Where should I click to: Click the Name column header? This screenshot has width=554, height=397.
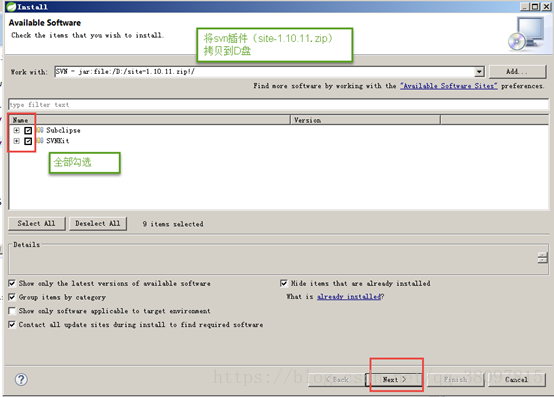pyautogui.click(x=149, y=120)
